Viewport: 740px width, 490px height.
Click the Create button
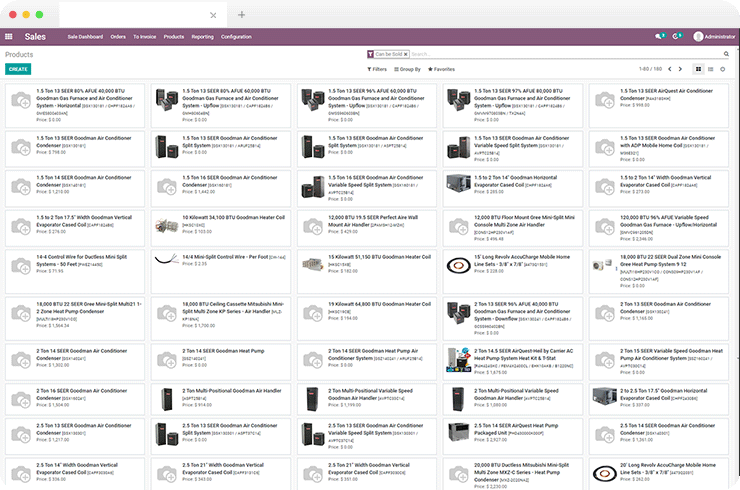coord(17,69)
